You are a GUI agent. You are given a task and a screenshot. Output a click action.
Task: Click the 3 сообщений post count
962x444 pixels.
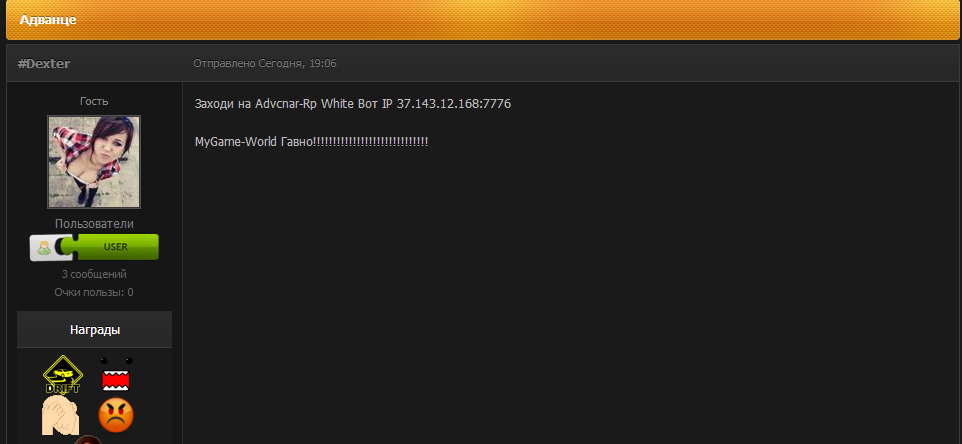pyautogui.click(x=94, y=274)
